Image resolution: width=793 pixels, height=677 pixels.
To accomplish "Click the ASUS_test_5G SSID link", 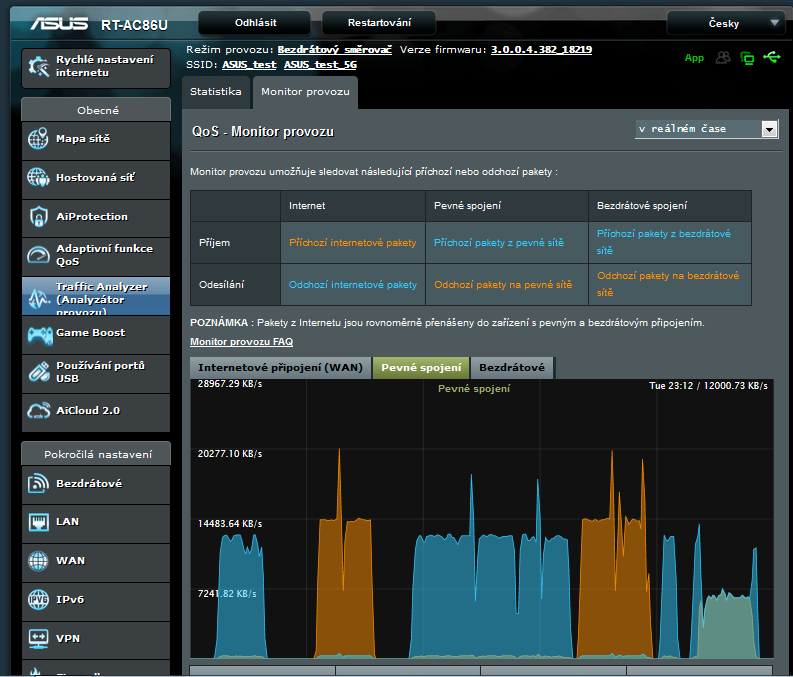I will 320,64.
